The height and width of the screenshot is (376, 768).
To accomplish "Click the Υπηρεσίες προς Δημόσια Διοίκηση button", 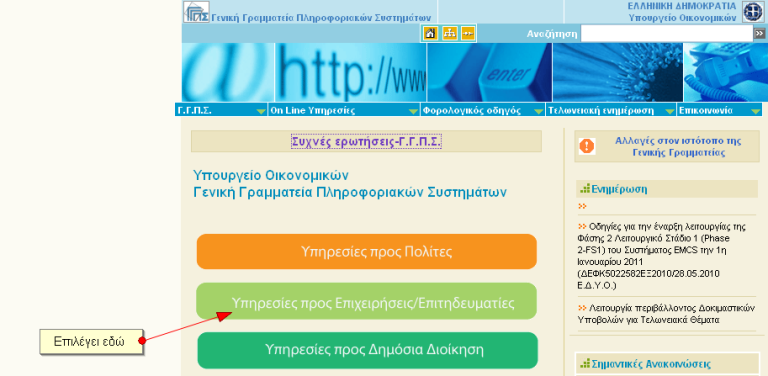I will 367,351.
